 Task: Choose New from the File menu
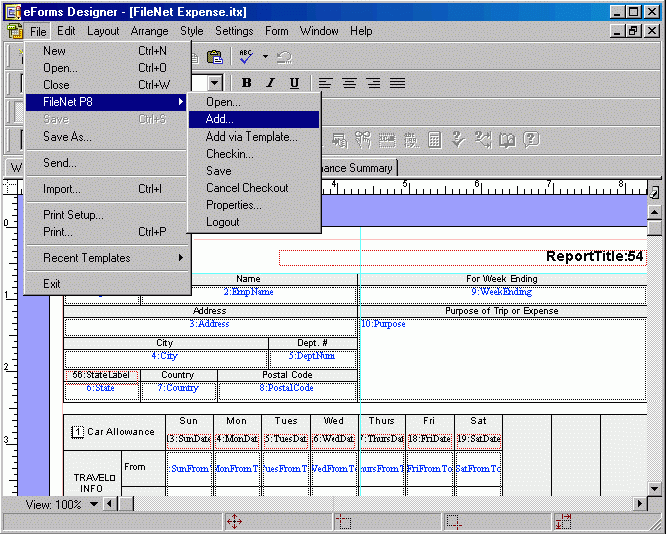(108, 51)
